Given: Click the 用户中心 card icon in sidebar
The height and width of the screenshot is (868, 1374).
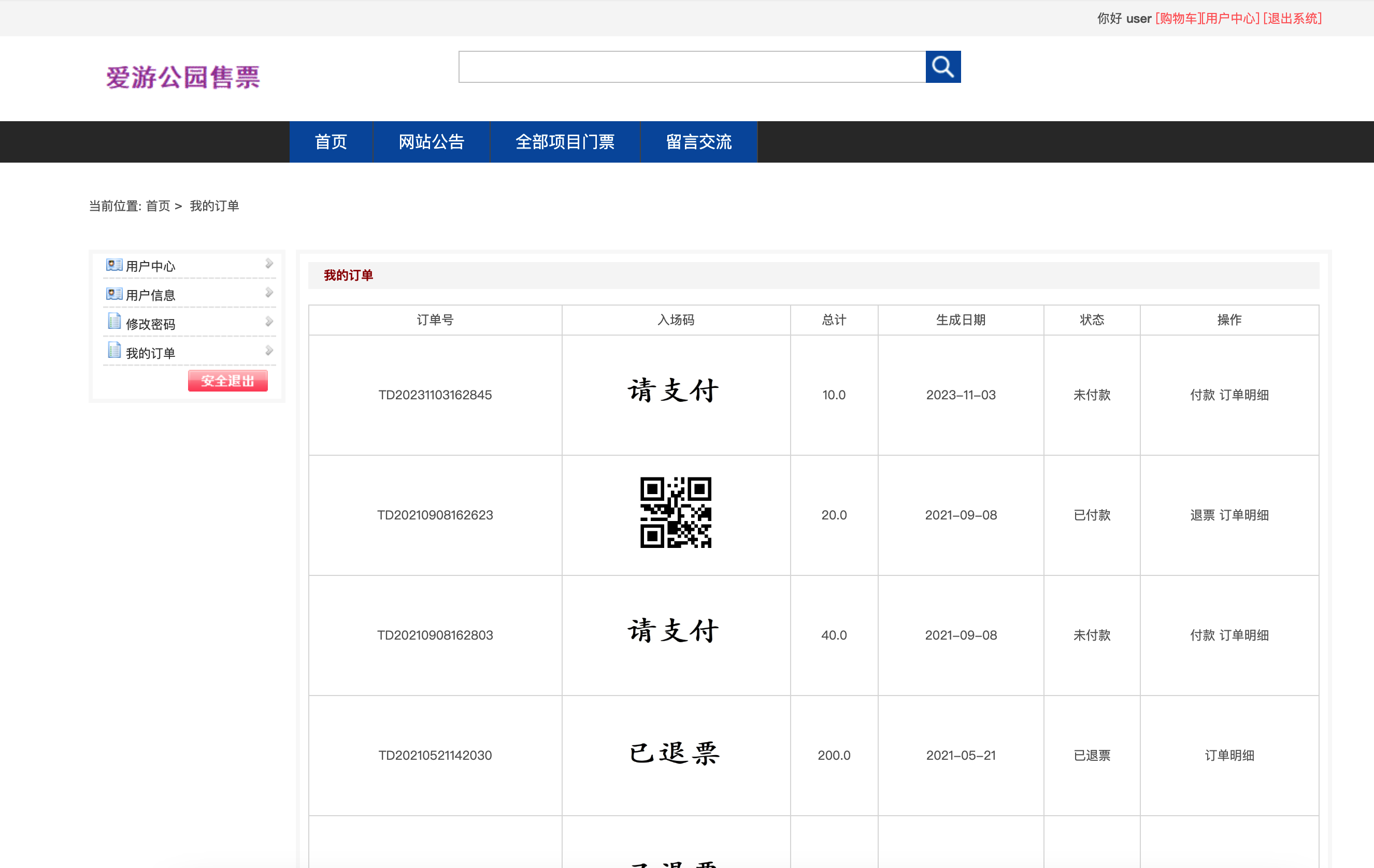Looking at the screenshot, I should click(114, 265).
